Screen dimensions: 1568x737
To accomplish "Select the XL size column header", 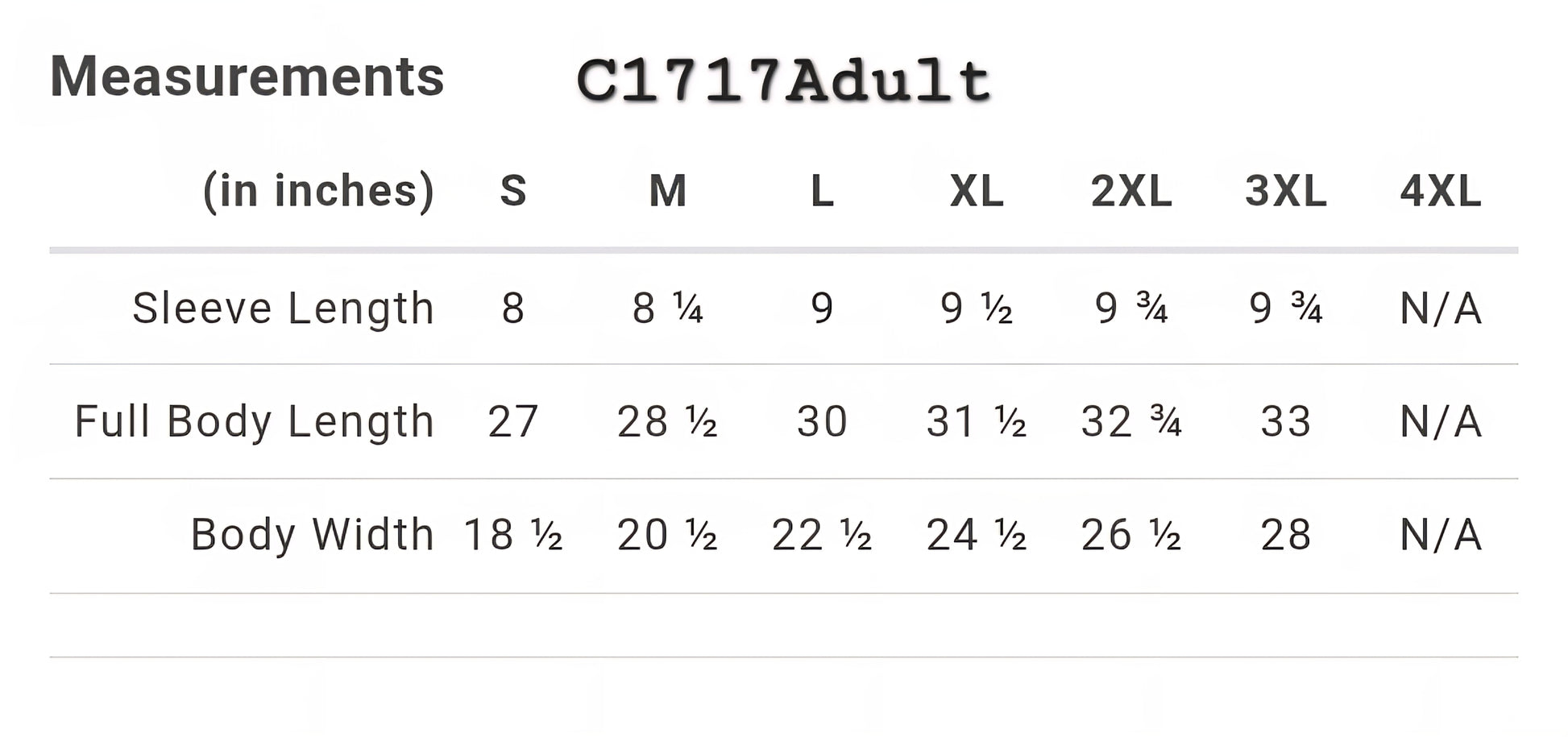I will (977, 192).
